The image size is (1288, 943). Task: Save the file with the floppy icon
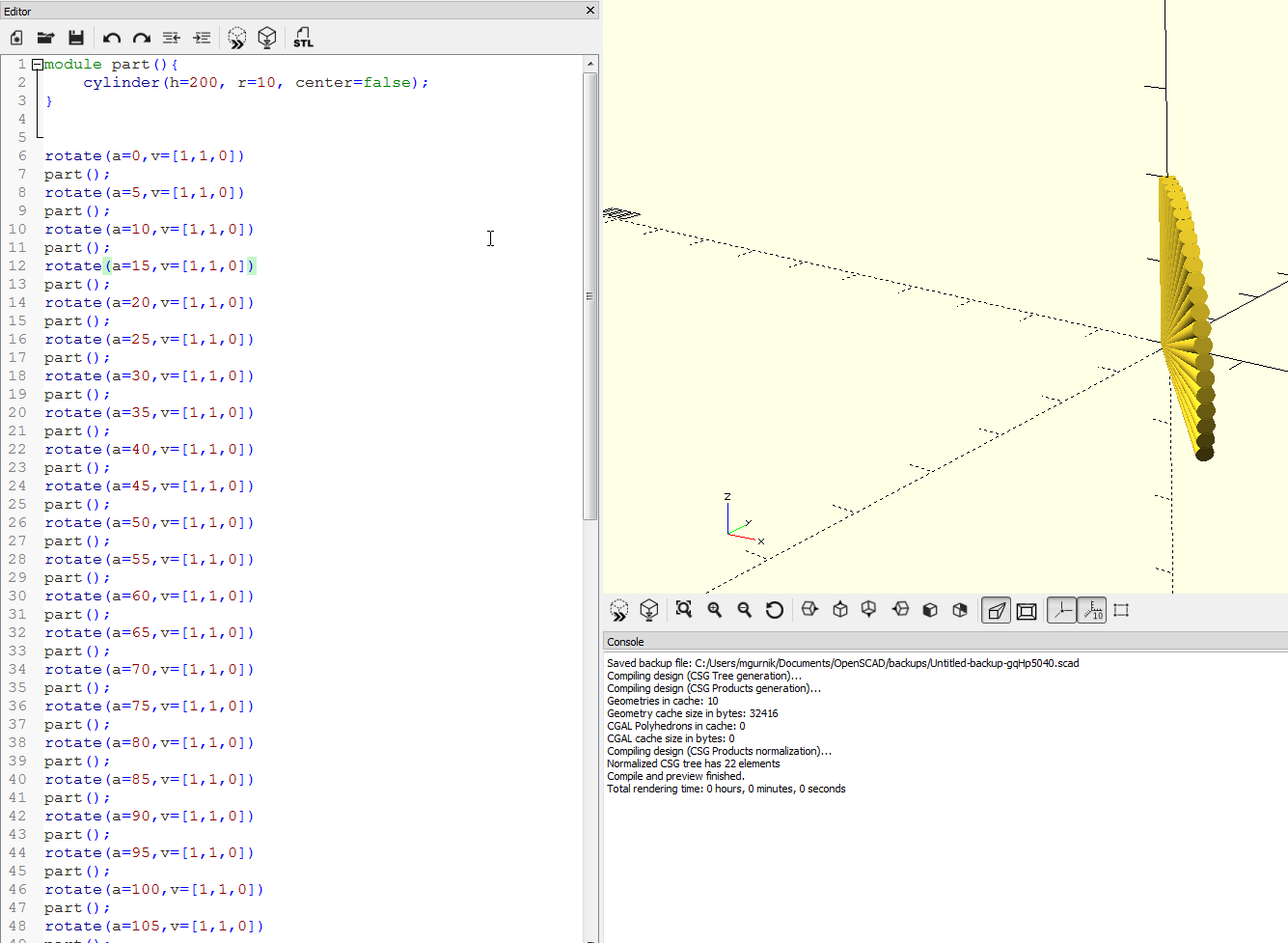[x=76, y=38]
